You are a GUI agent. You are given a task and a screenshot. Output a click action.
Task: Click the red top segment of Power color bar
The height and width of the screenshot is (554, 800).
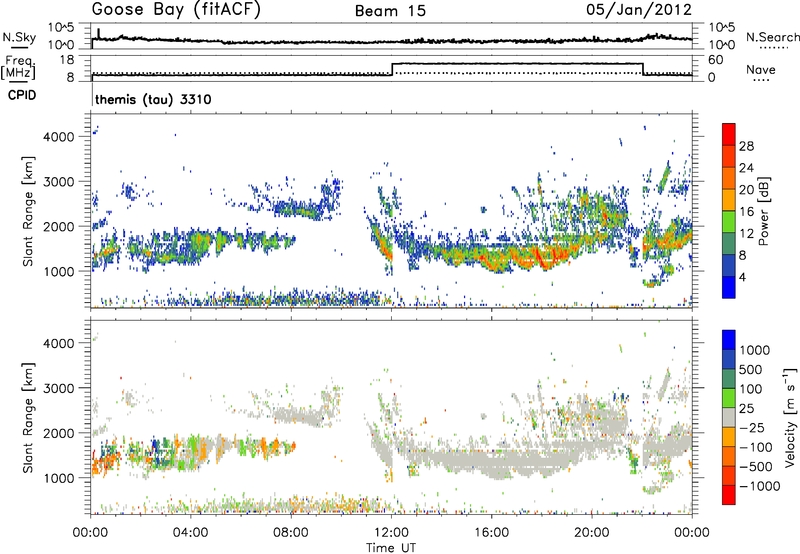point(729,134)
